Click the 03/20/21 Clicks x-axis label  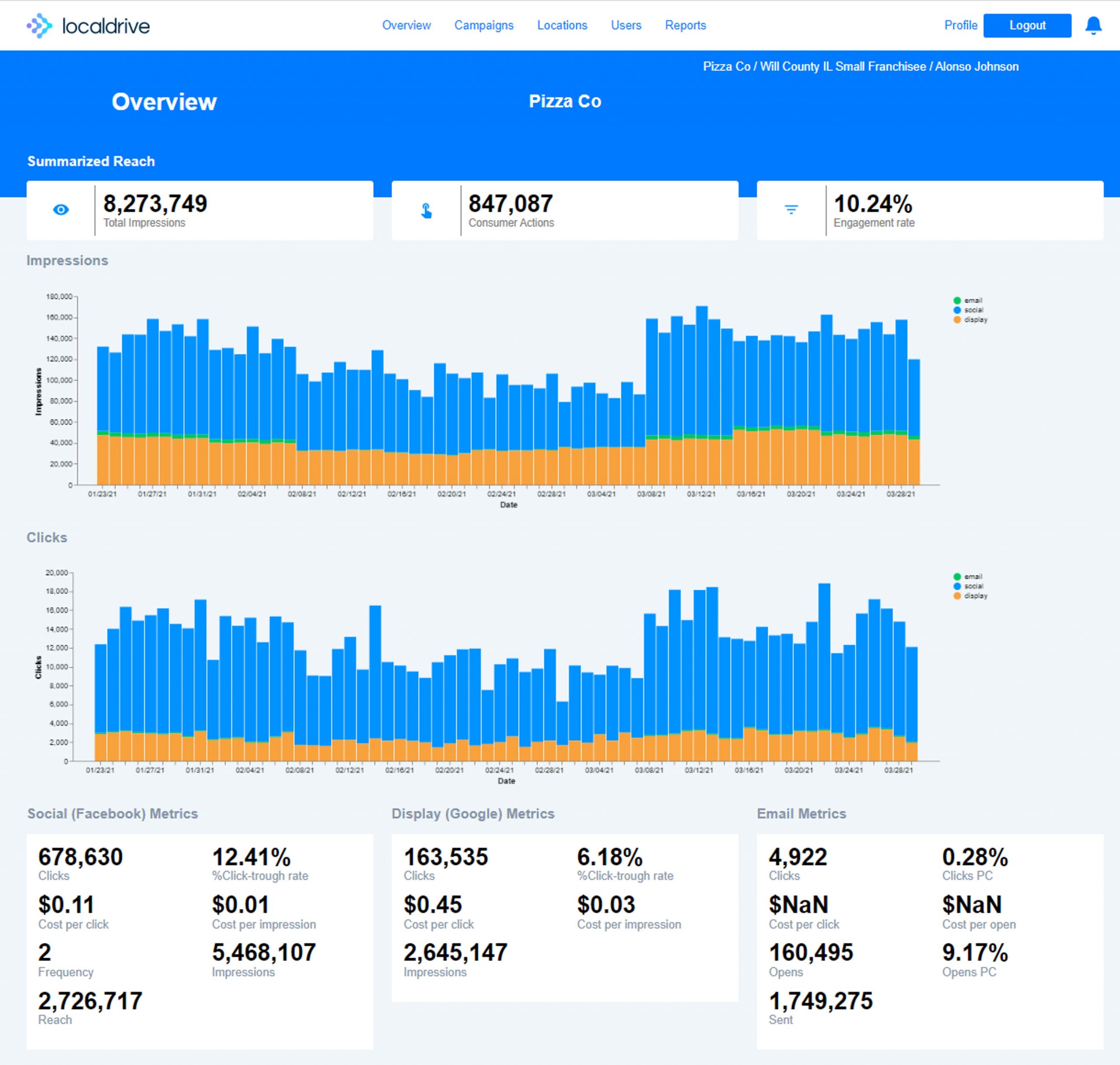click(x=798, y=770)
